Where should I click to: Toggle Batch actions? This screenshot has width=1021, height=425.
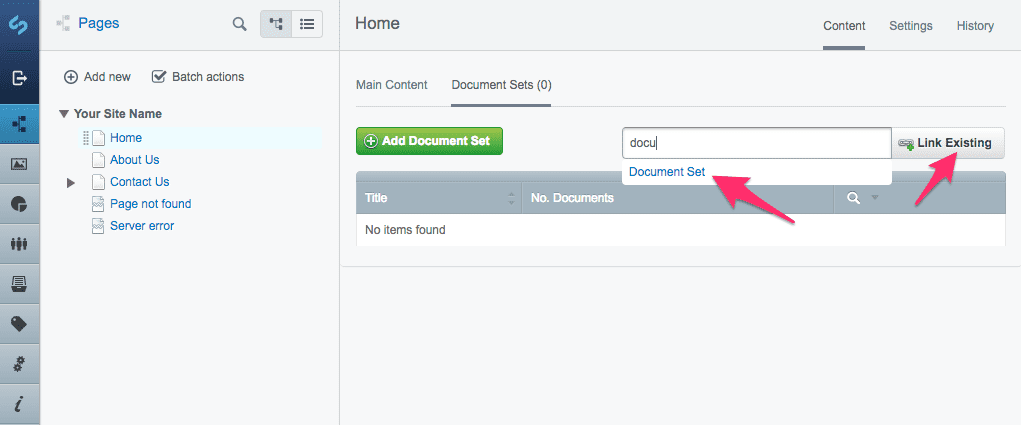pos(198,77)
